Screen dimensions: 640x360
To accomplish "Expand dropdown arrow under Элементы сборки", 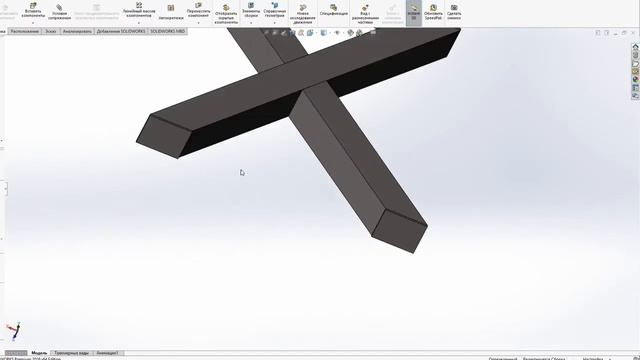I will pyautogui.click(x=251, y=22).
